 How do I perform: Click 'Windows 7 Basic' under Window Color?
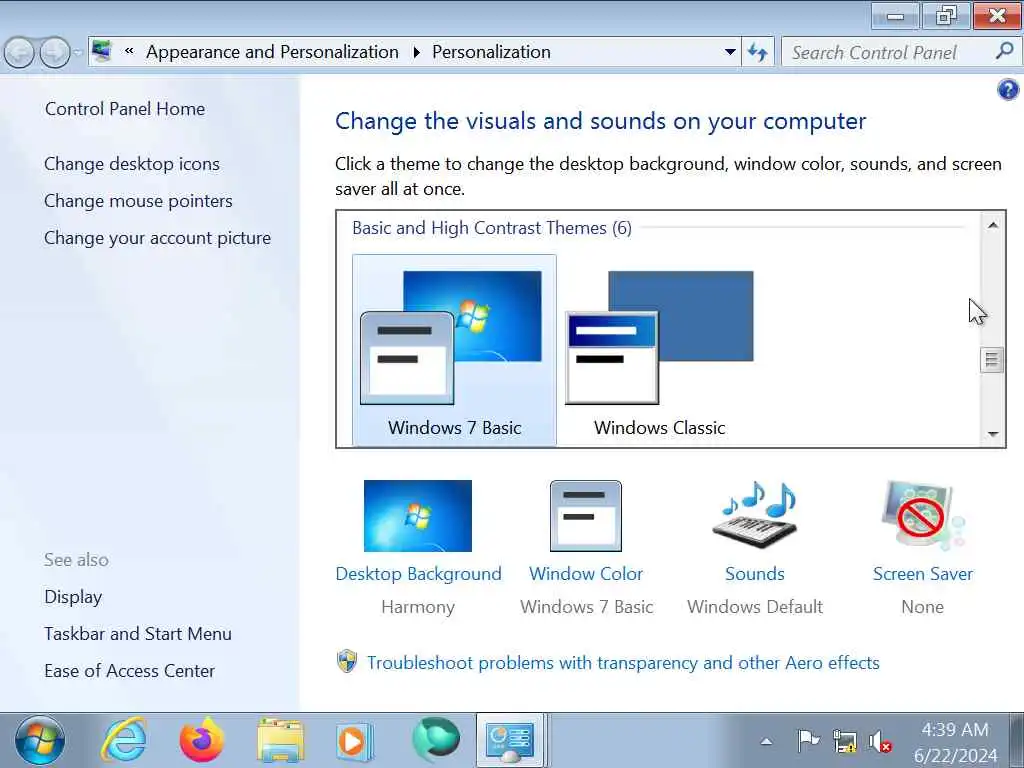[586, 607]
